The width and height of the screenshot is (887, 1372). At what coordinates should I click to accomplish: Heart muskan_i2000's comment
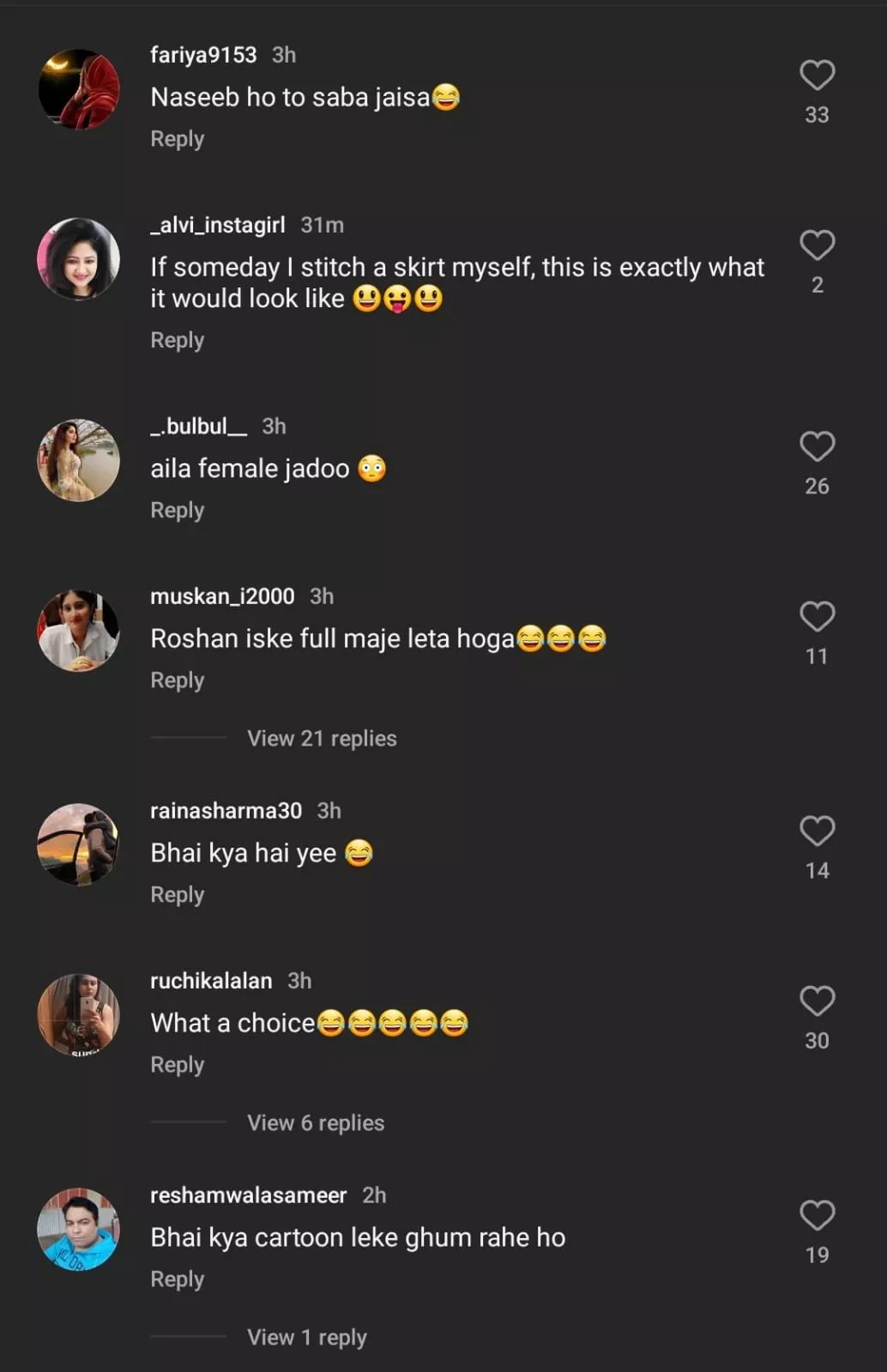tap(817, 616)
